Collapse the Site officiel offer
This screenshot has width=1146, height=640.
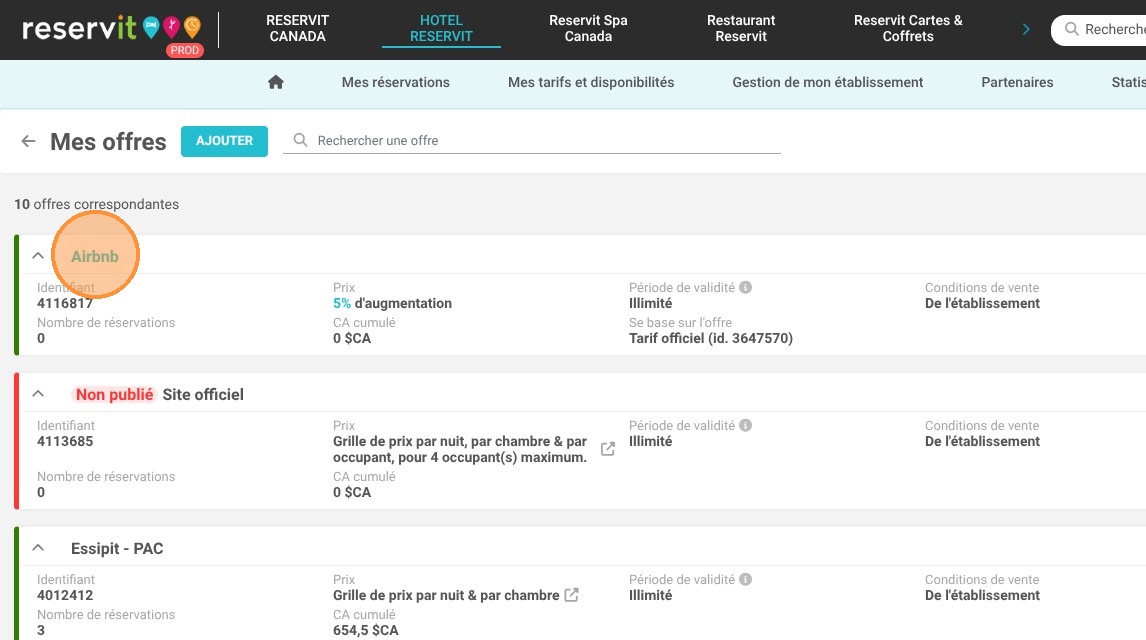(38, 394)
